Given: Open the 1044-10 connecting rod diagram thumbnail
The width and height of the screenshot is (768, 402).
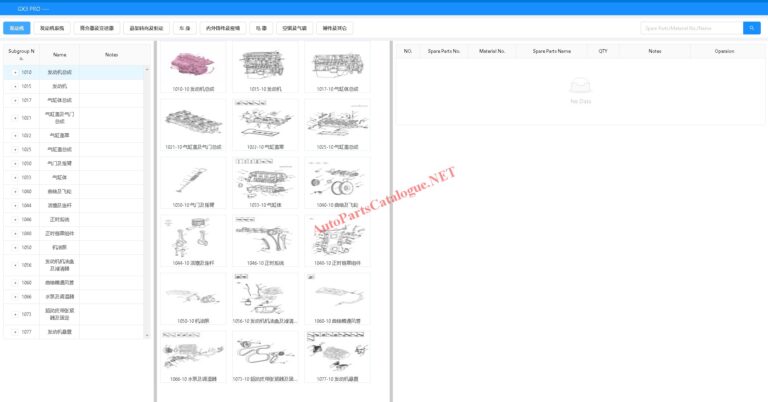Looking at the screenshot, I should click(x=196, y=240).
